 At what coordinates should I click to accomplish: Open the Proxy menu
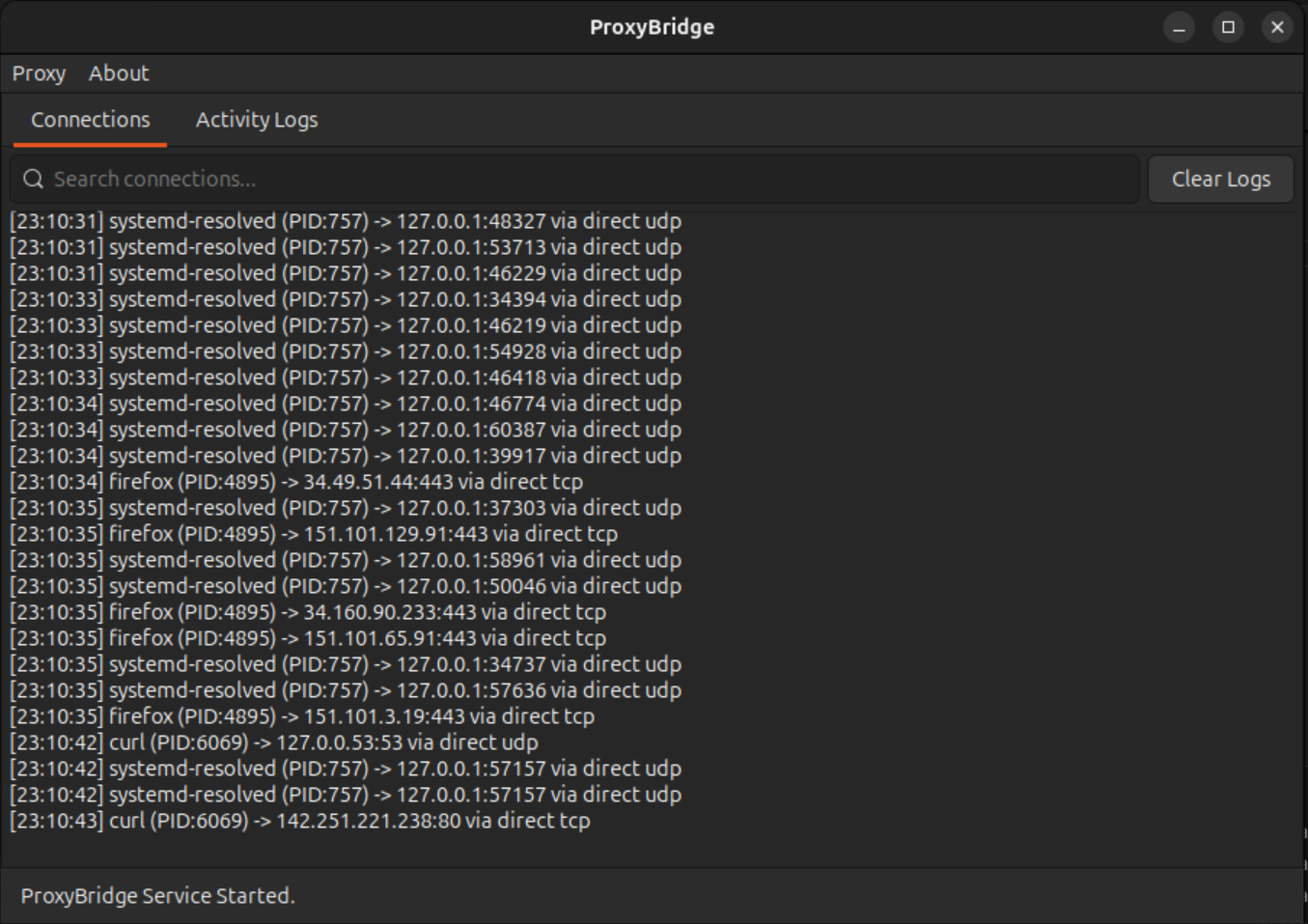[39, 73]
